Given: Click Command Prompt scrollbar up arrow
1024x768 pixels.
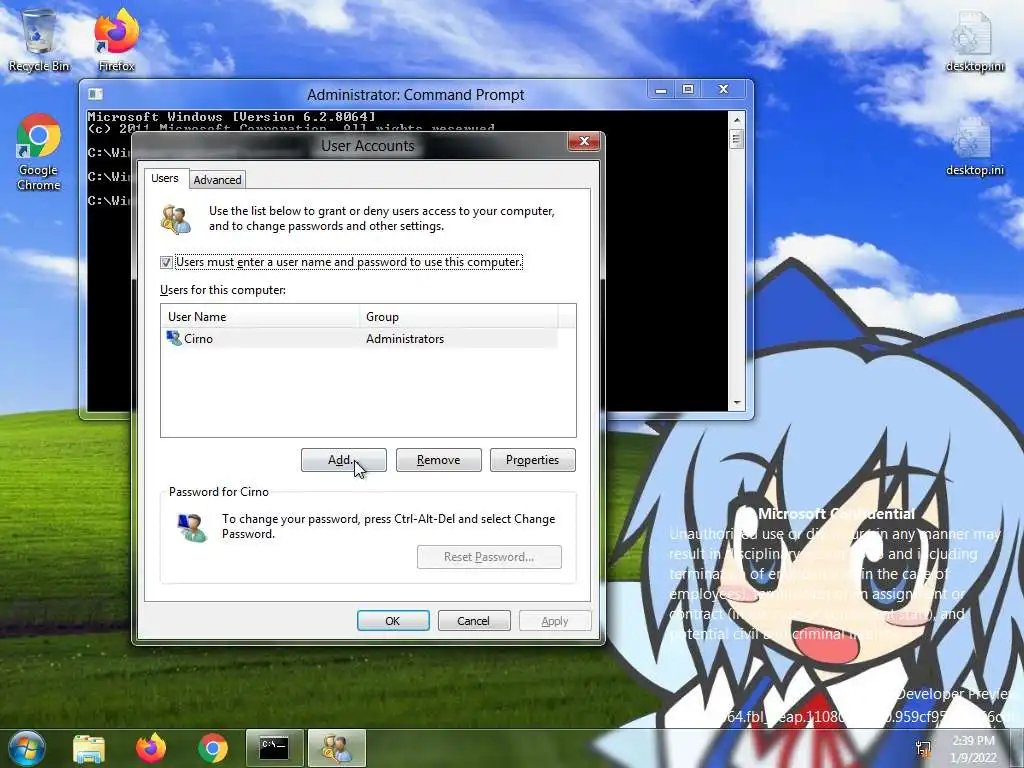Looking at the screenshot, I should [x=737, y=120].
